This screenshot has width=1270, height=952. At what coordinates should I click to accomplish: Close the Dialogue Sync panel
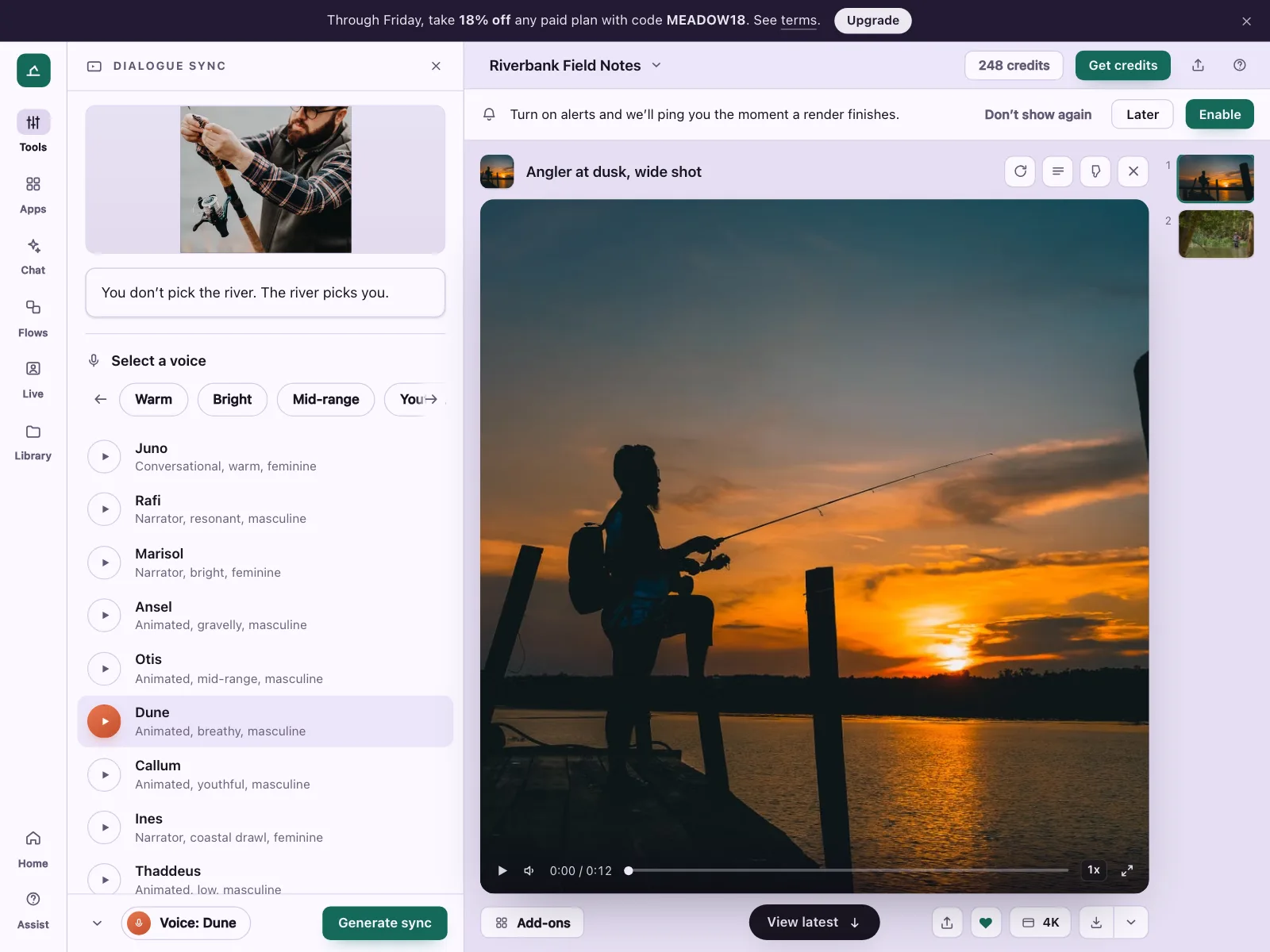pos(436,66)
